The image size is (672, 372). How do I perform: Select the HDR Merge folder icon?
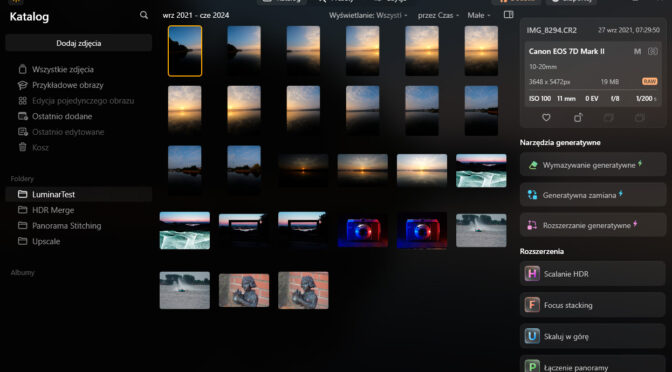(x=22, y=210)
